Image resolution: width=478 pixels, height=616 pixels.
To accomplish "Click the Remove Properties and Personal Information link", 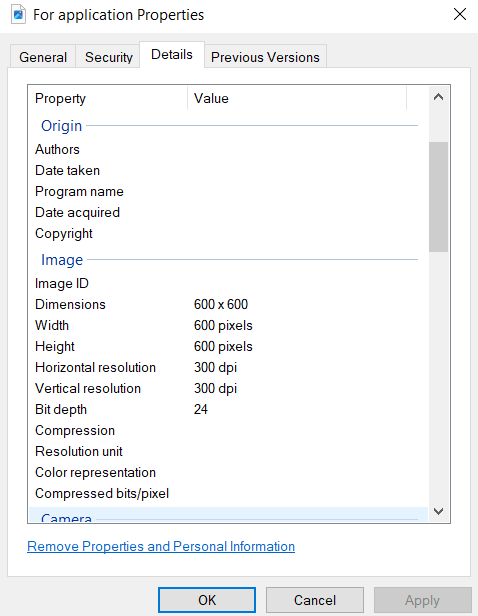I will pos(161,546).
